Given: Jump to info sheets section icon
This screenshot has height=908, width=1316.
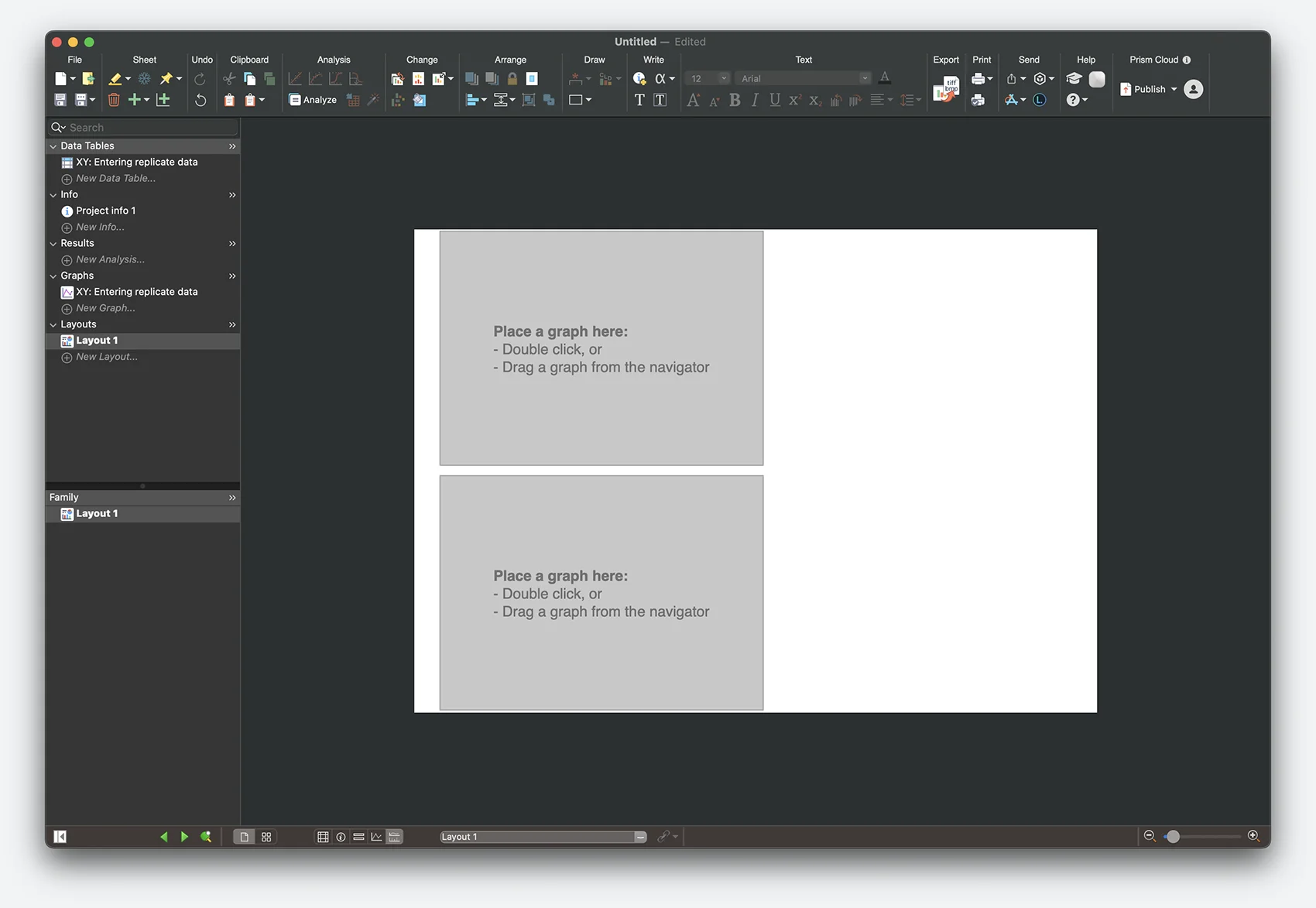Looking at the screenshot, I should click(x=341, y=837).
